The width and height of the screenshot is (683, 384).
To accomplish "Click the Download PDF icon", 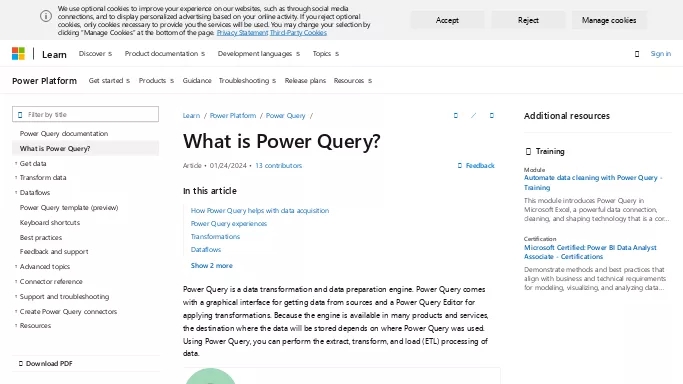I will click(x=20, y=364).
